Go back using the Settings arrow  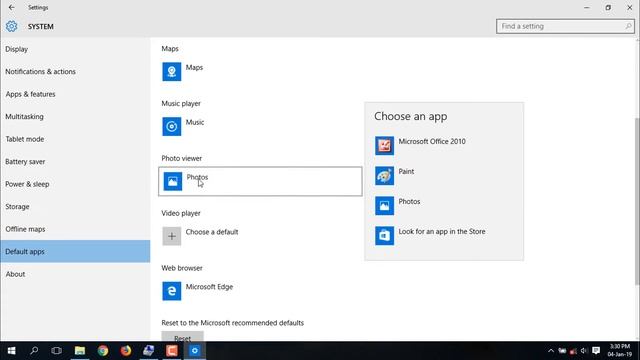(11, 7)
